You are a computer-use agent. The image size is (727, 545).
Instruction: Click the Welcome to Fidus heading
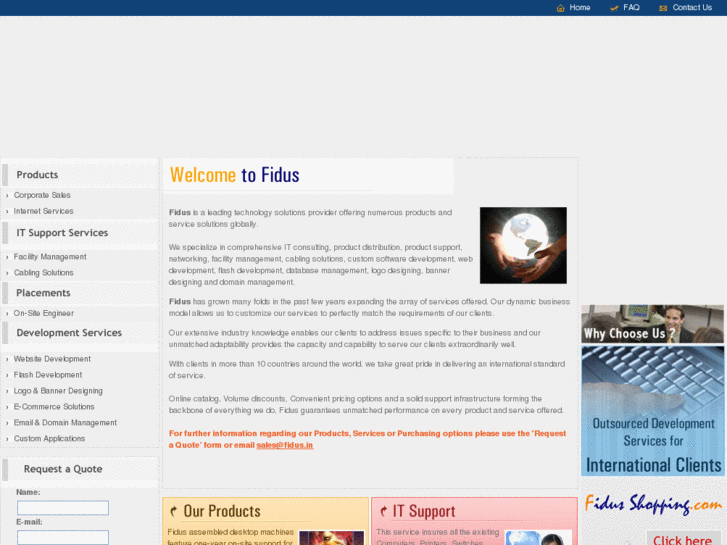pyautogui.click(x=235, y=175)
